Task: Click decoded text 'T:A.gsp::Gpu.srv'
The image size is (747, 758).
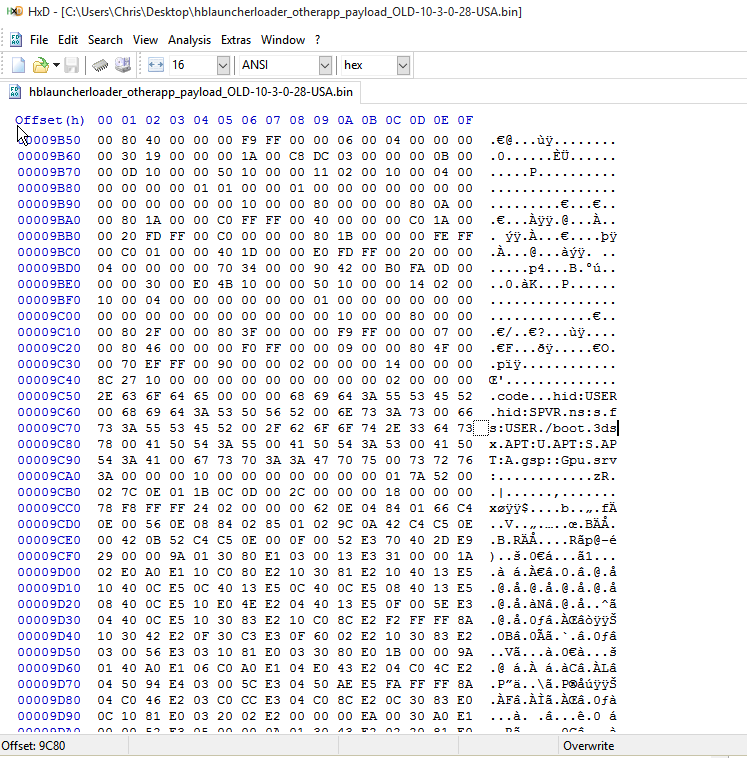Action: [x=553, y=460]
